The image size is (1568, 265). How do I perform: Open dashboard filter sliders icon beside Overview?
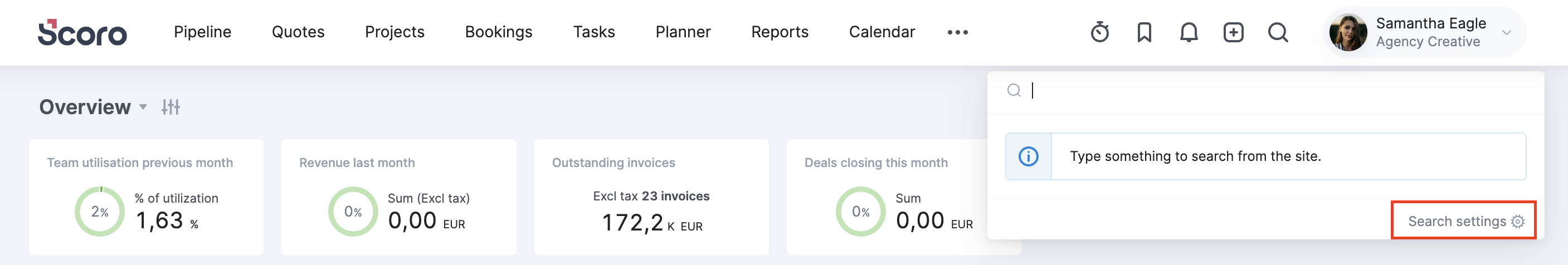coord(171,107)
